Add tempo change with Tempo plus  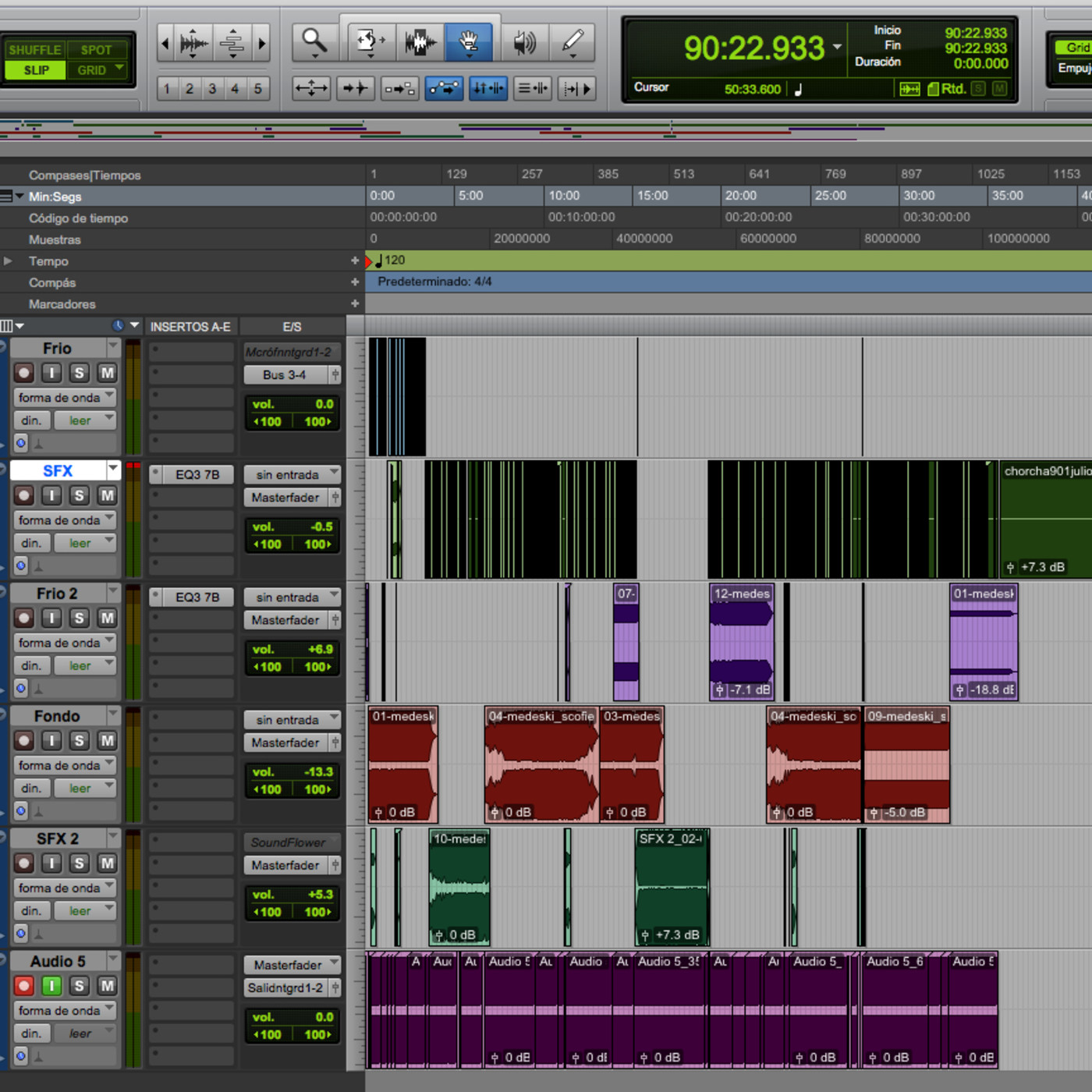pos(355,261)
